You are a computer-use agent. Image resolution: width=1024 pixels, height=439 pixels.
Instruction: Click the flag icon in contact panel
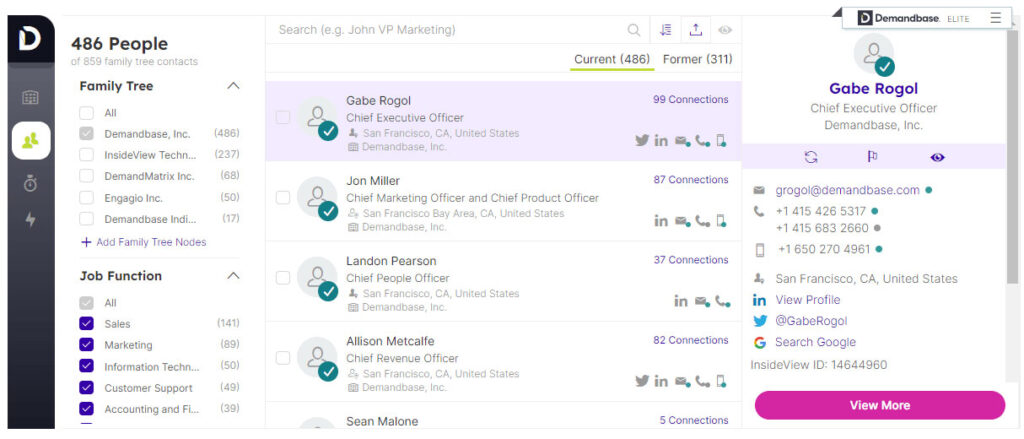872,157
